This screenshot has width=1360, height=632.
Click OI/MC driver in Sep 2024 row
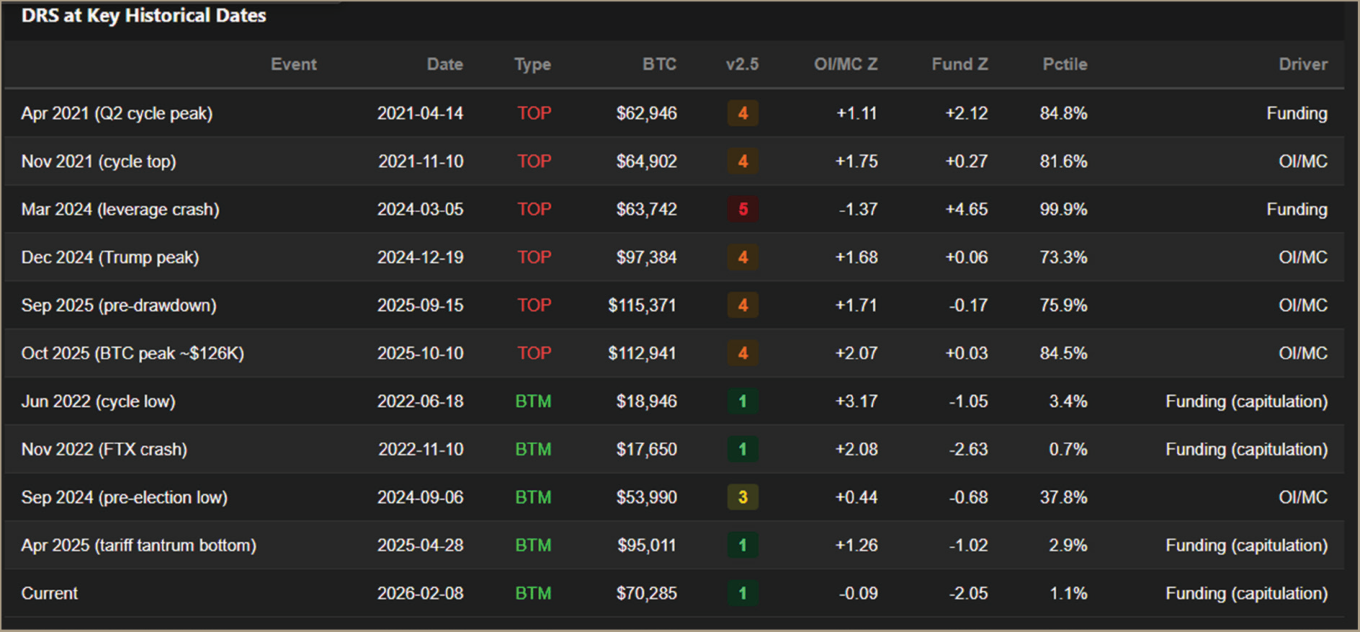click(x=1303, y=497)
